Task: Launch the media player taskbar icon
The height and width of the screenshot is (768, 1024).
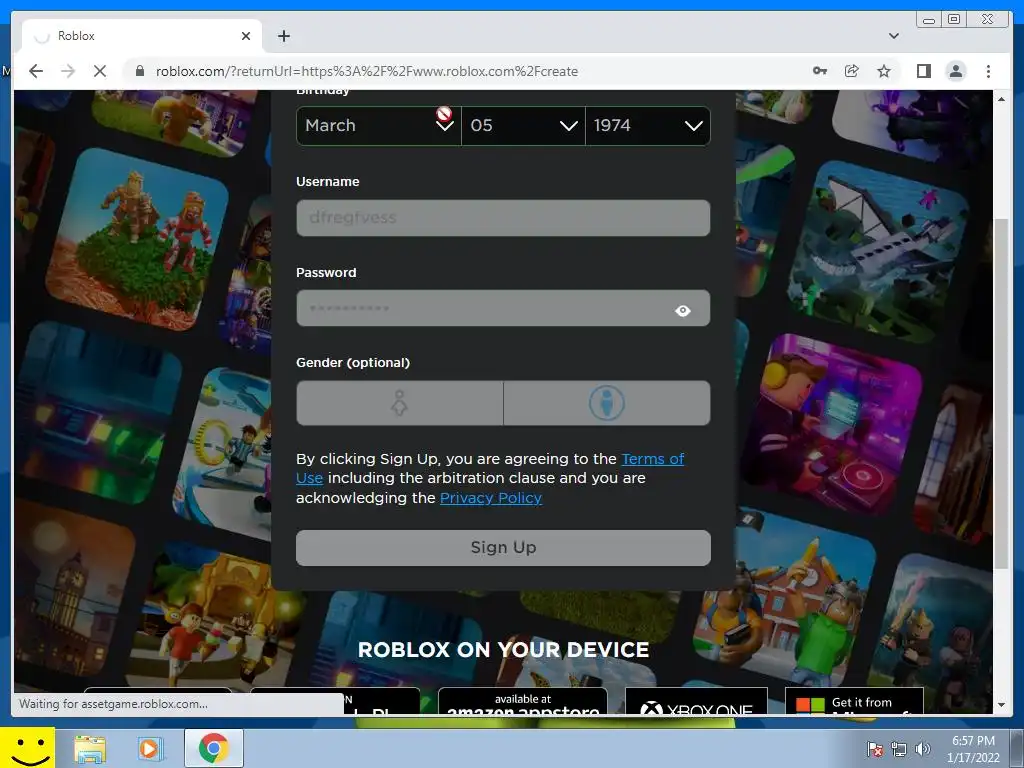Action: coord(150,749)
